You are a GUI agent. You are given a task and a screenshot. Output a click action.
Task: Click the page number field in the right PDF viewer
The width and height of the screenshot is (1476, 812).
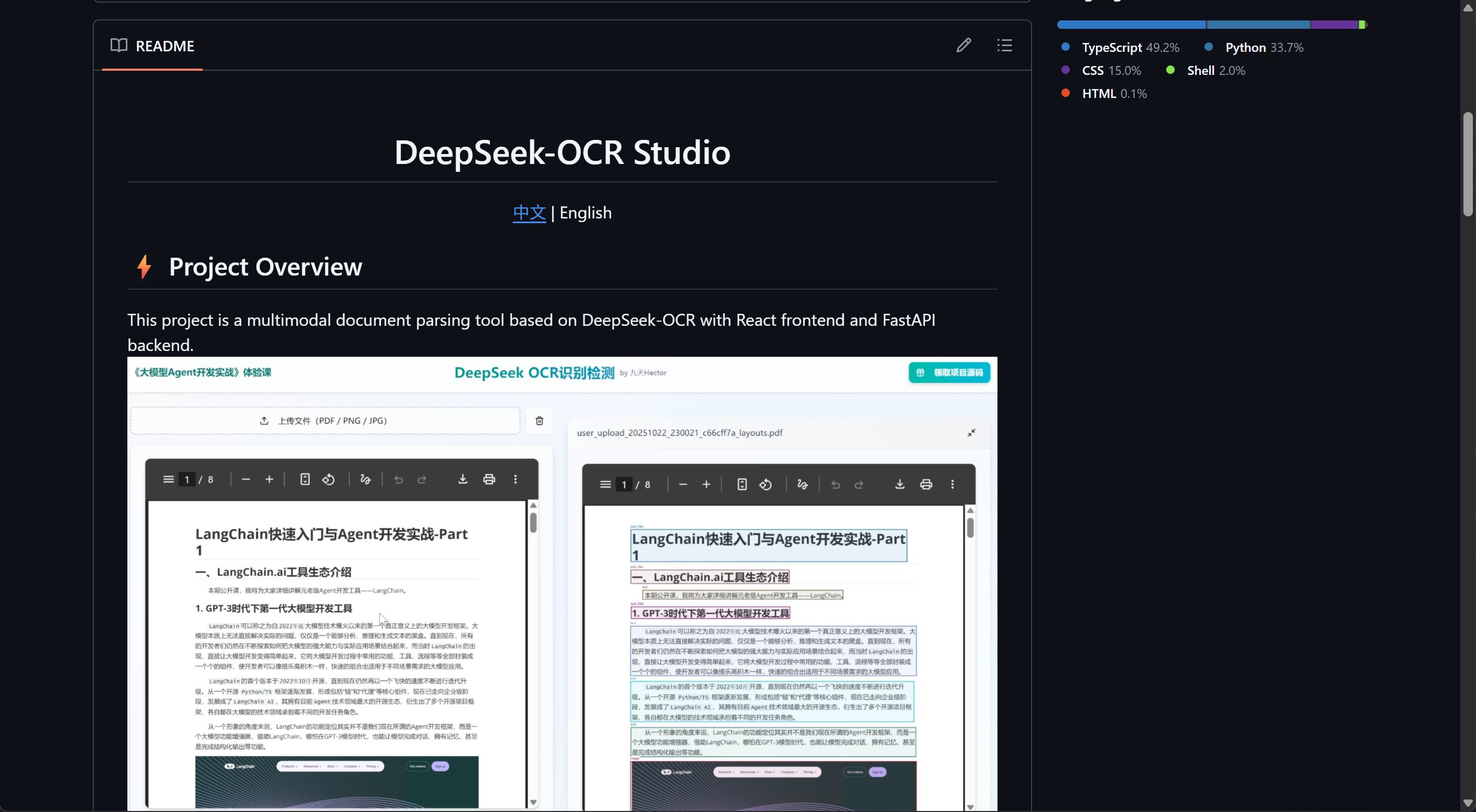click(x=624, y=485)
